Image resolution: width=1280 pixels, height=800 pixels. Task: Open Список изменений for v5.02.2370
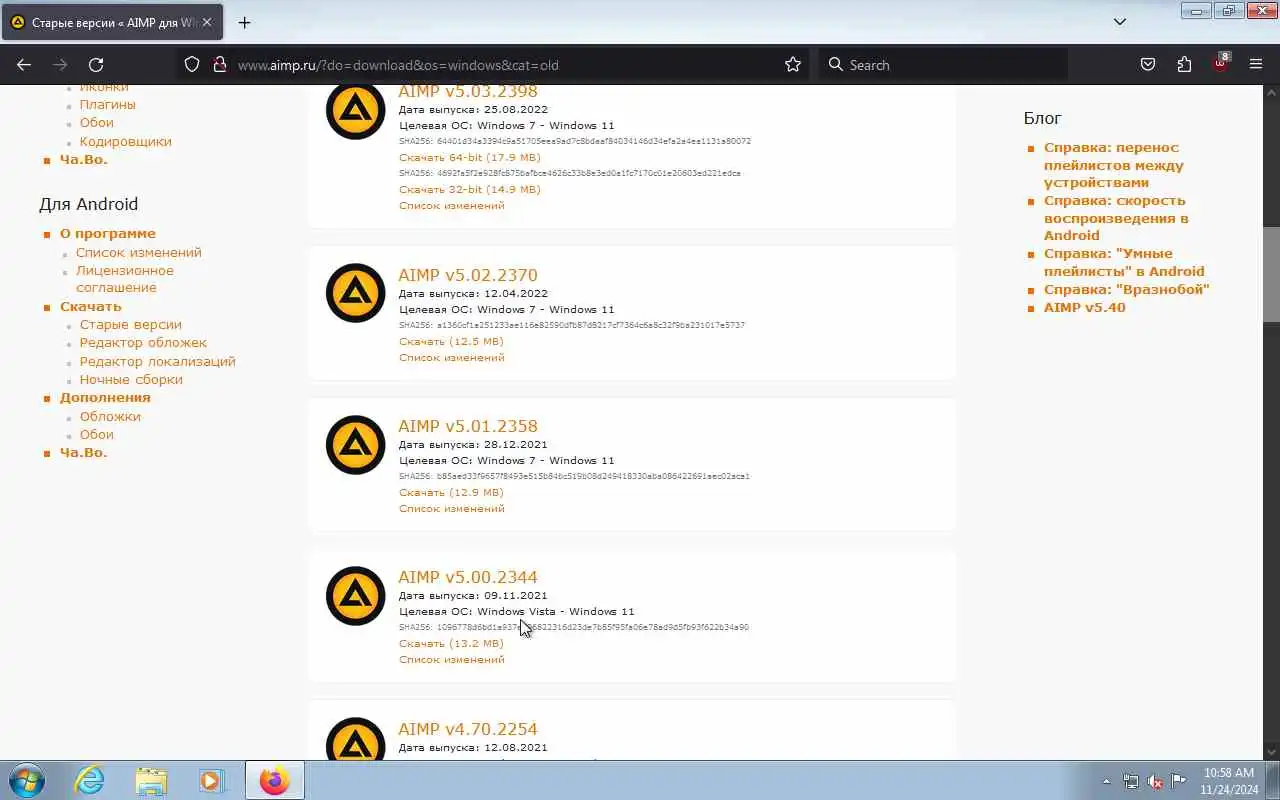[x=452, y=357]
